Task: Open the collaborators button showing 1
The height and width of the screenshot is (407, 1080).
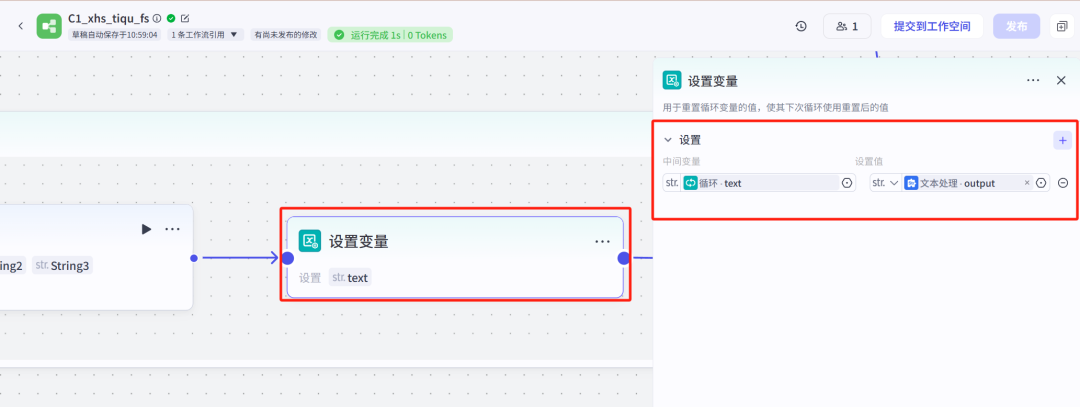Action: pyautogui.click(x=847, y=26)
